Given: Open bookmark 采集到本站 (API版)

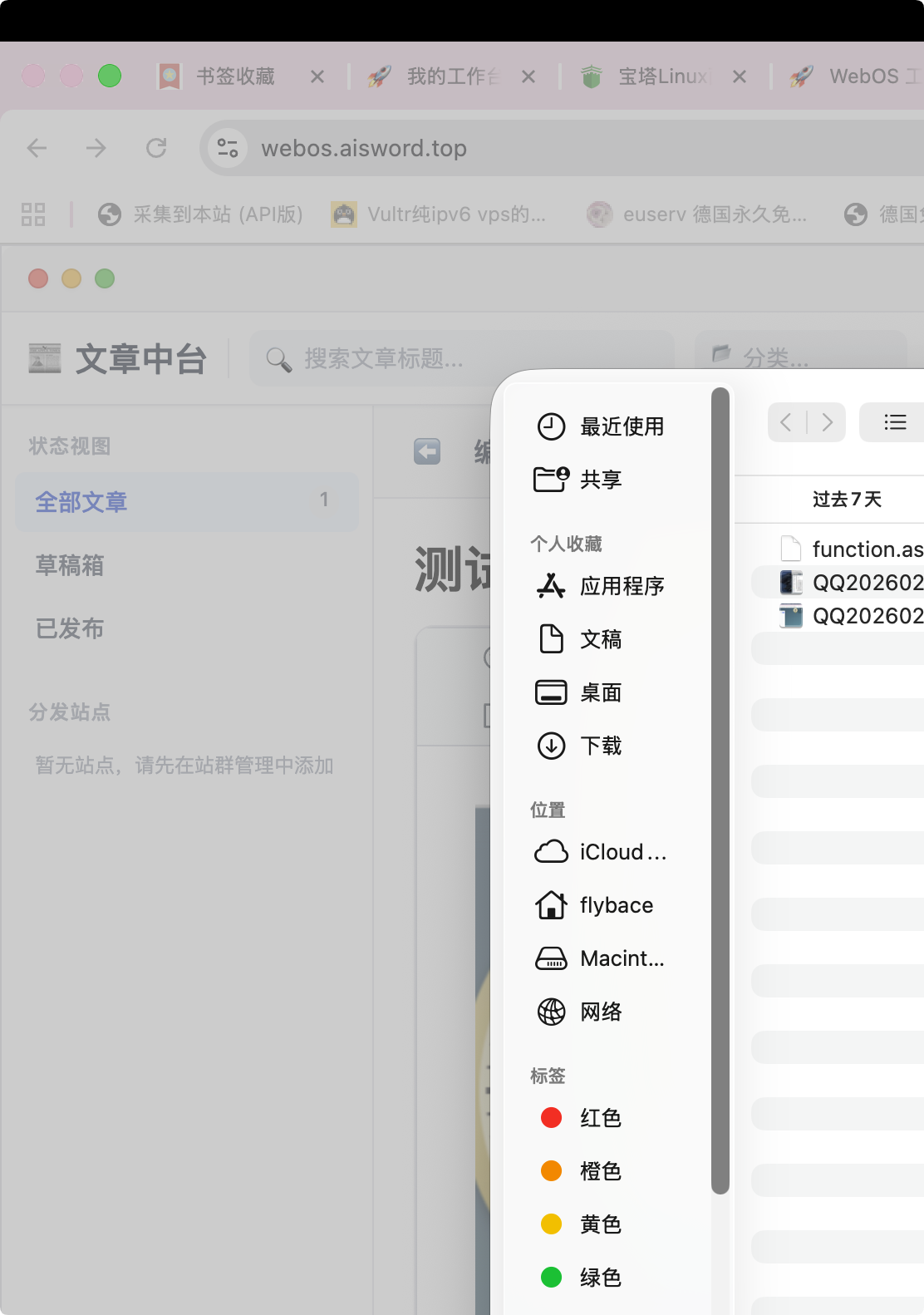Looking at the screenshot, I should pos(200,214).
